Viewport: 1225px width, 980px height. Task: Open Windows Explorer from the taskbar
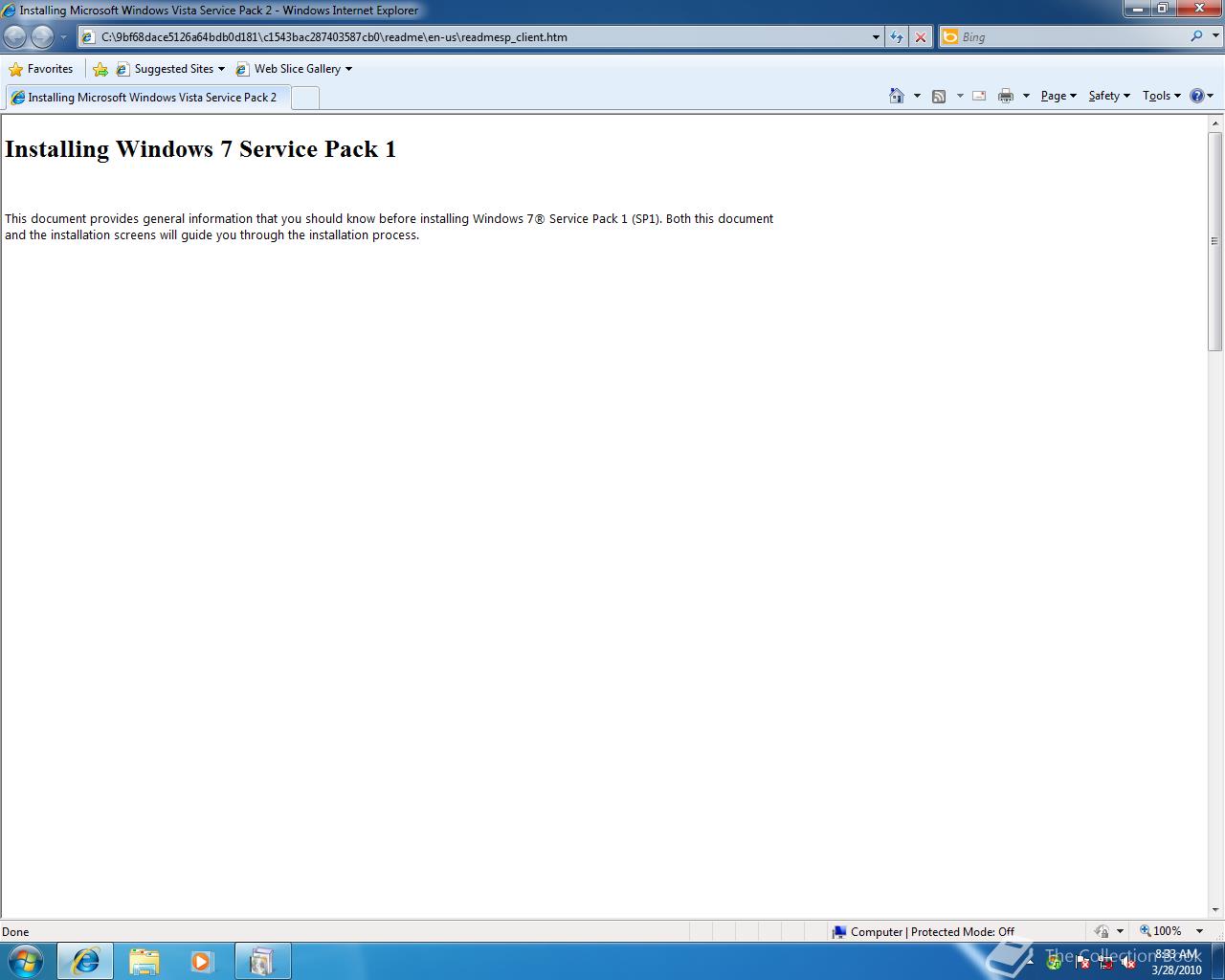click(x=145, y=961)
